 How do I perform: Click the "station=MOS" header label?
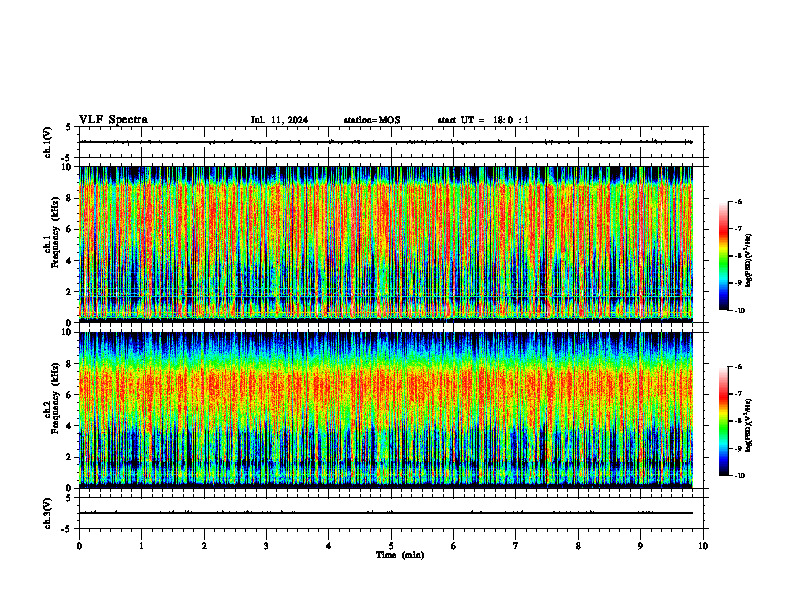point(372,120)
